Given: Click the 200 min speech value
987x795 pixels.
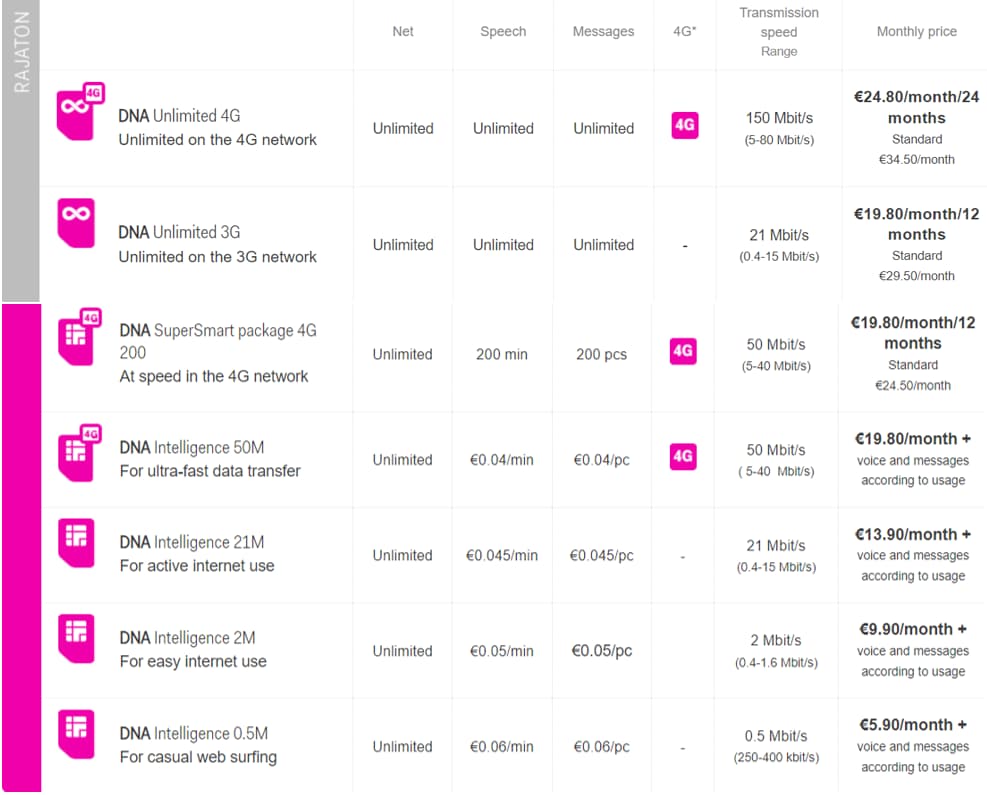Looking at the screenshot, I should [502, 354].
